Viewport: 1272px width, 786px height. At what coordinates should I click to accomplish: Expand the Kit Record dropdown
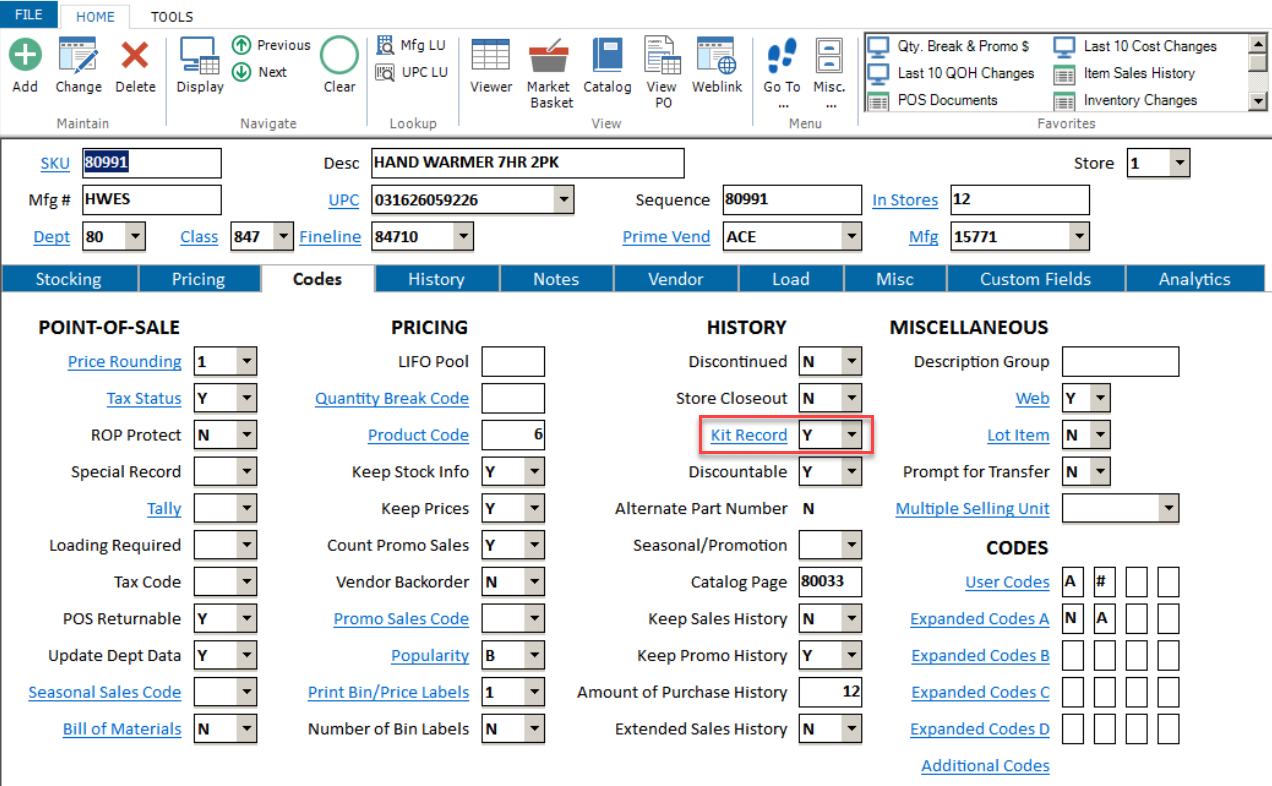click(x=851, y=435)
